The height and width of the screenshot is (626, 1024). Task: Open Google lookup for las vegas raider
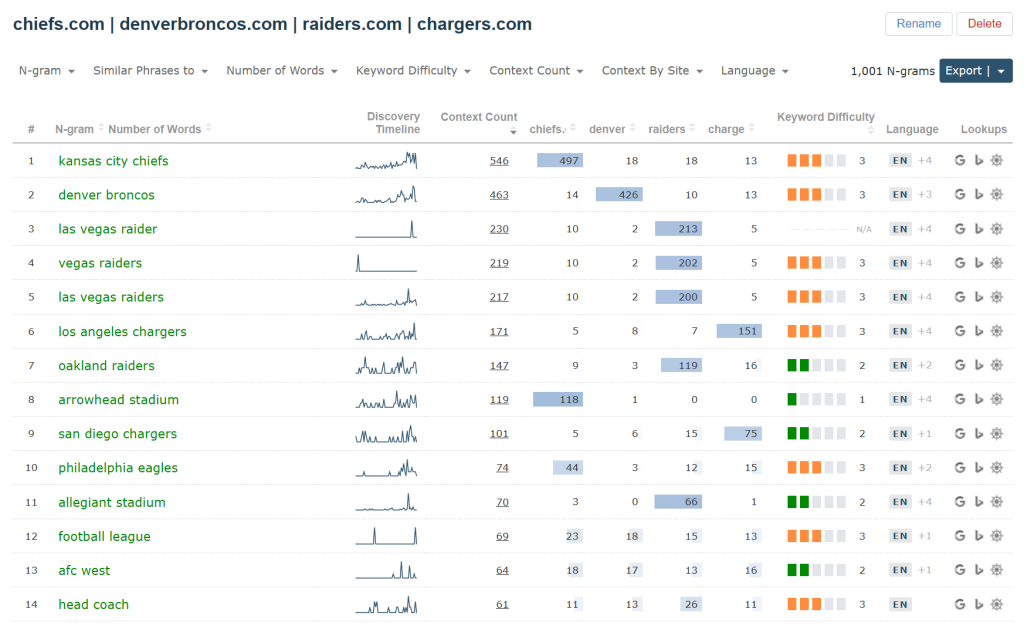pyautogui.click(x=959, y=229)
